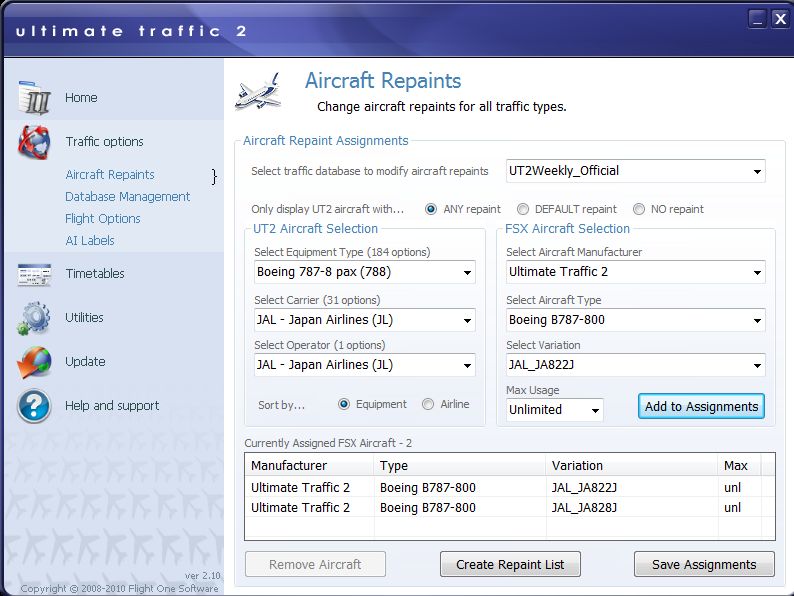
Task: Click the Update globe arrow icon
Action: coord(34,362)
